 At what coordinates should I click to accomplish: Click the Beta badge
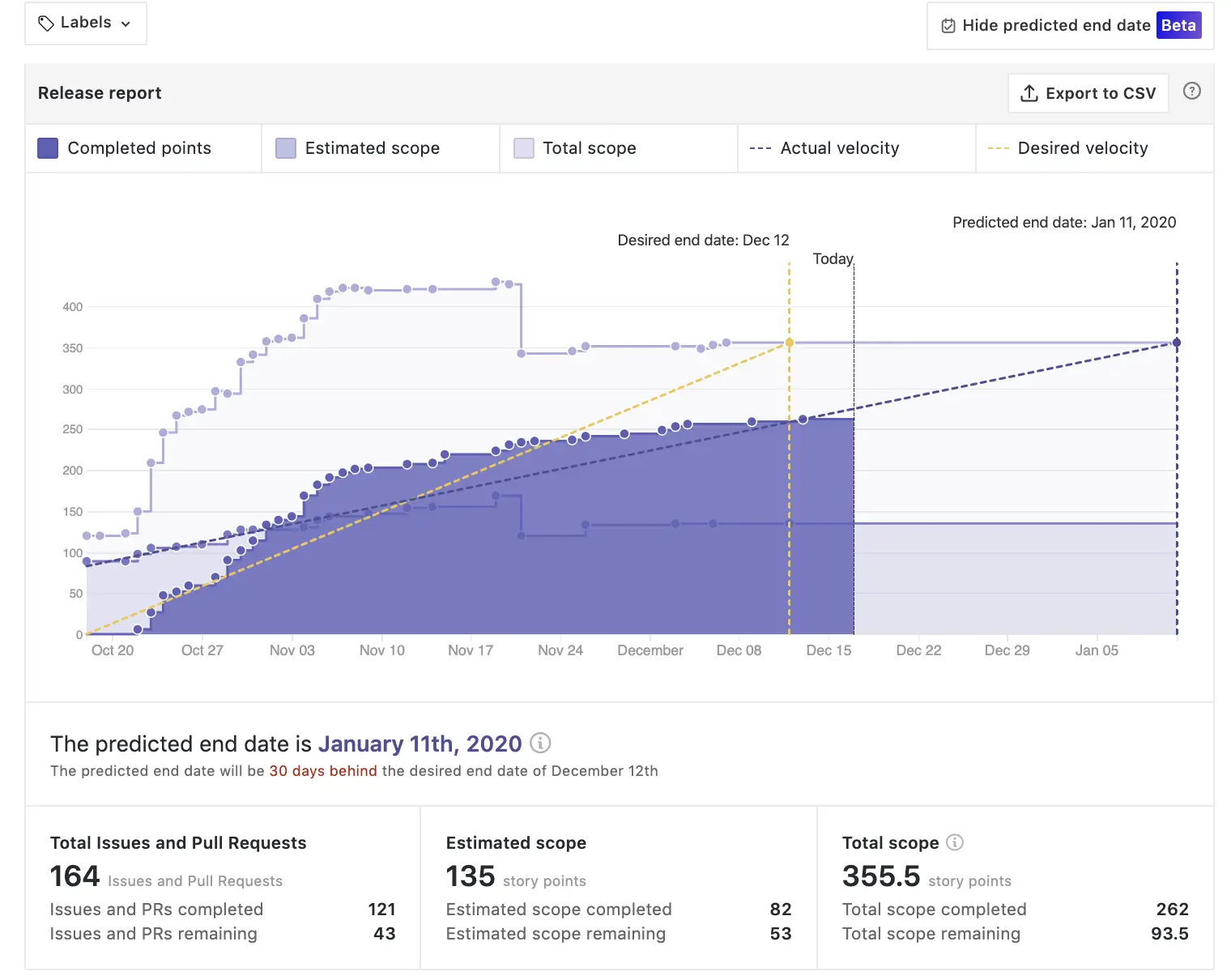(1178, 25)
